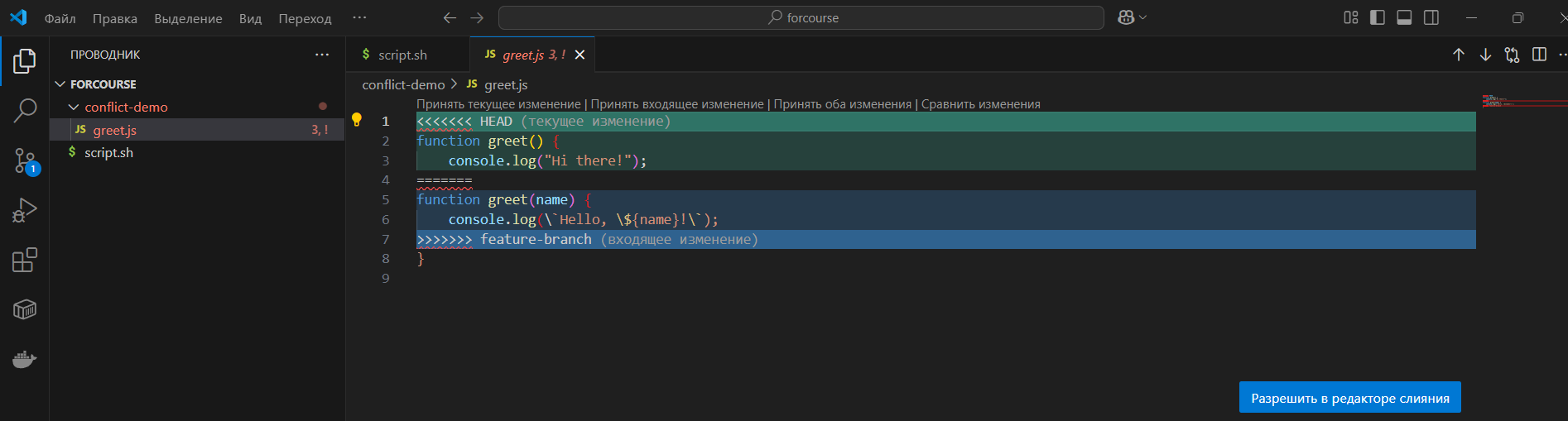Open the Search view icon

pyautogui.click(x=25, y=110)
